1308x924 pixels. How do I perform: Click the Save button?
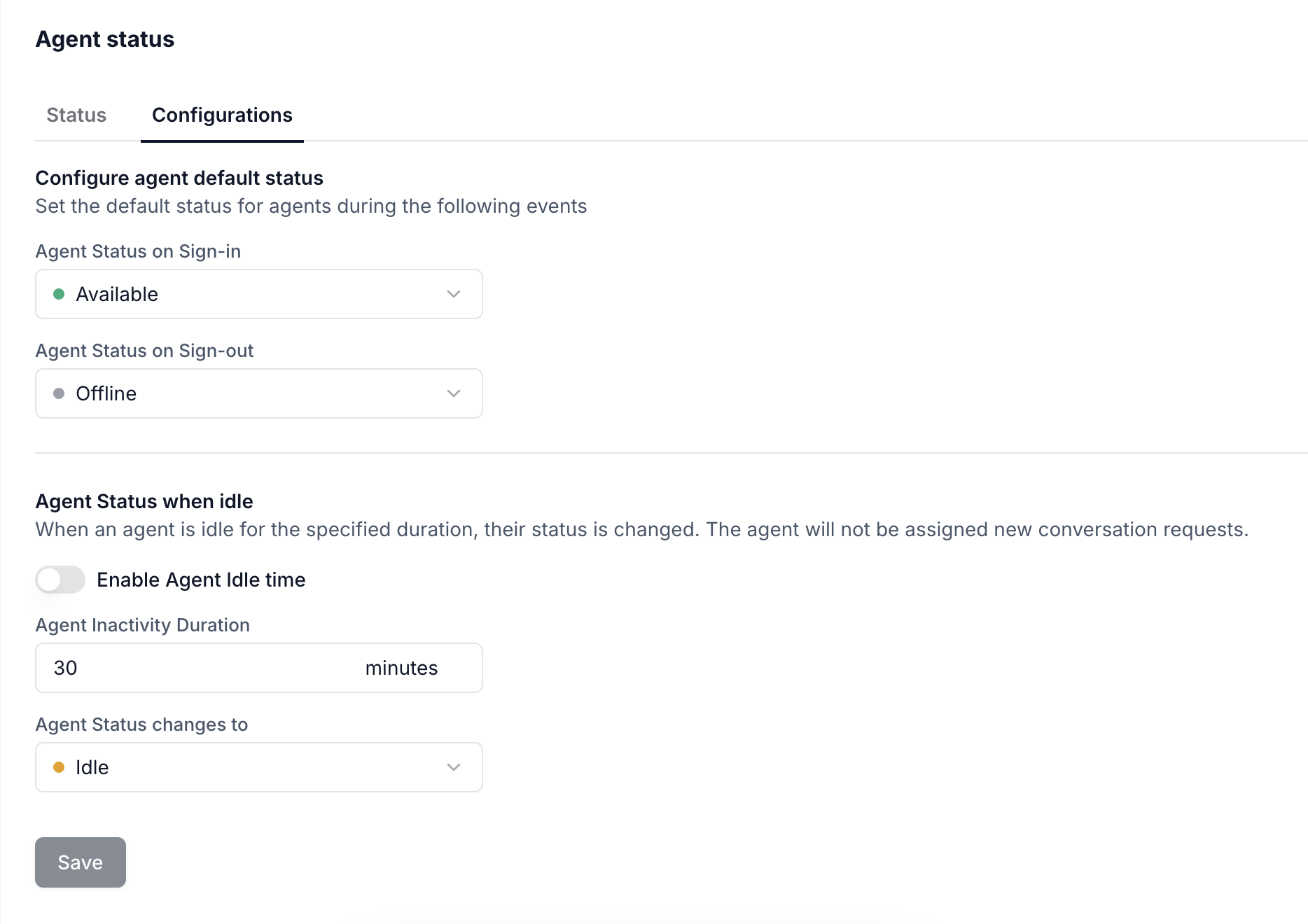(x=81, y=862)
